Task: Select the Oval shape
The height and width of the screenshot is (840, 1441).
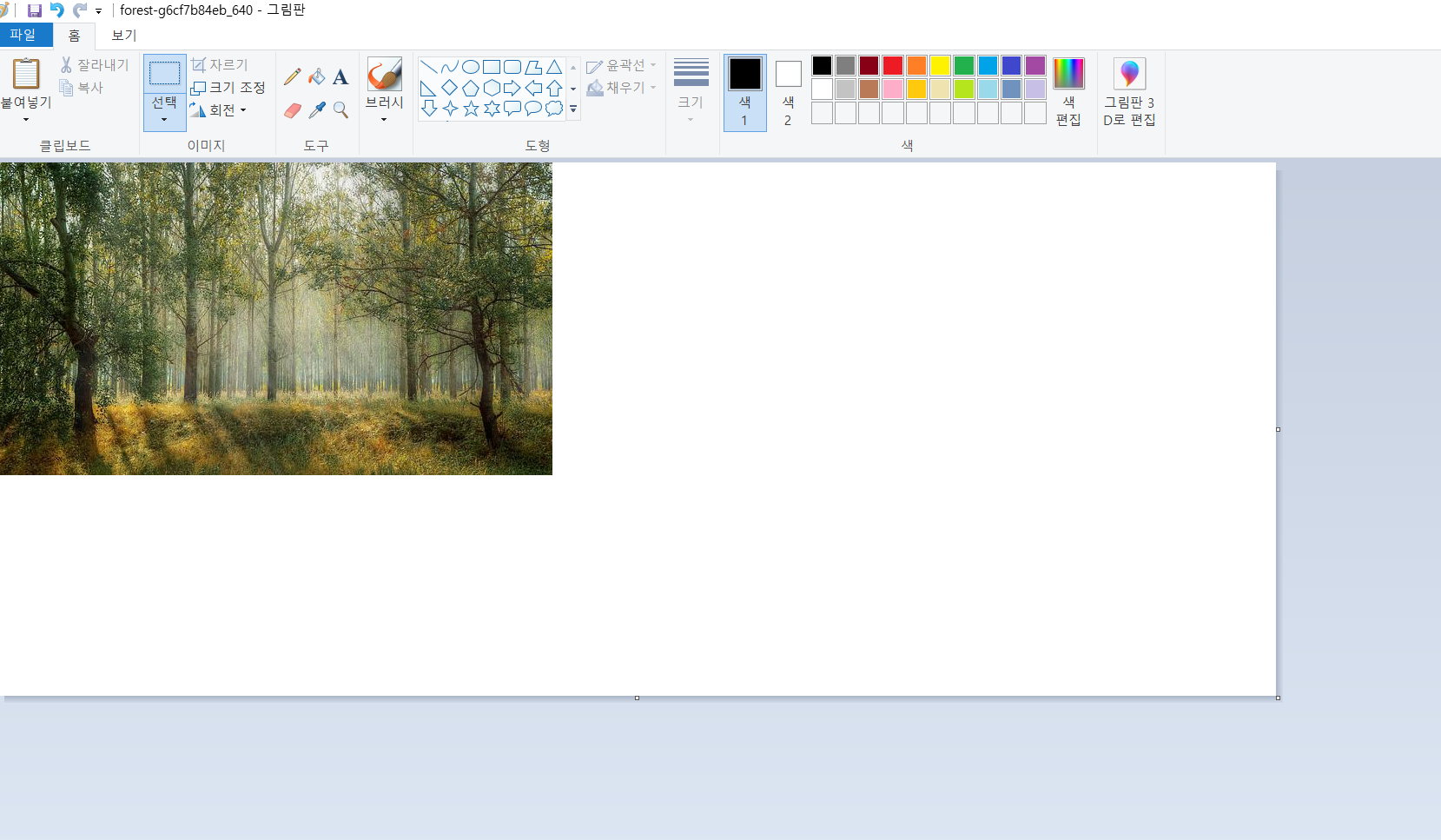Action: coord(471,67)
